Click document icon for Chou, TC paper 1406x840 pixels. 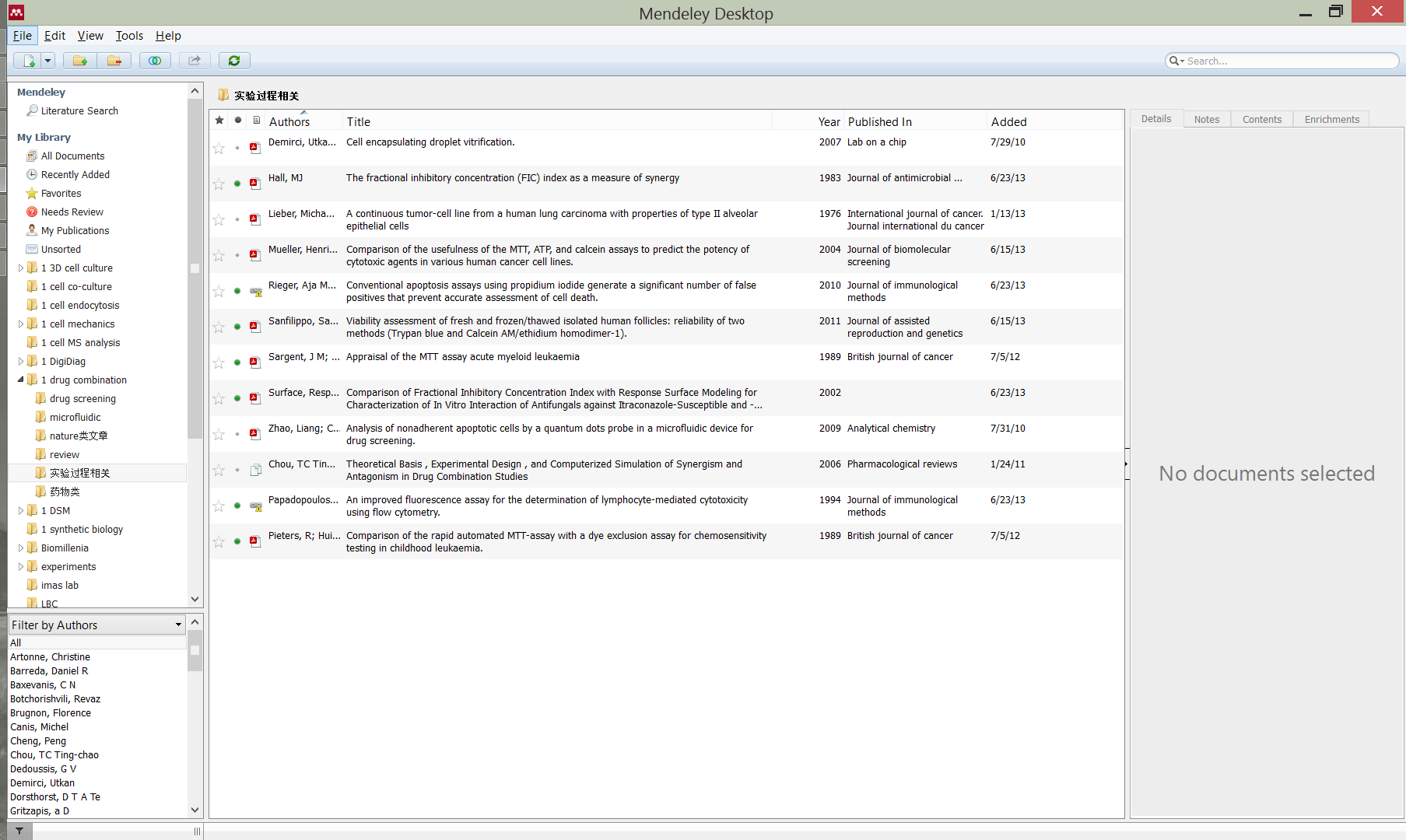point(255,470)
